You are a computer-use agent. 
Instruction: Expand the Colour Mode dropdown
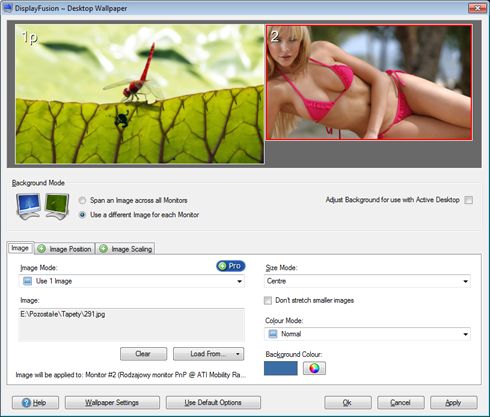coord(465,334)
